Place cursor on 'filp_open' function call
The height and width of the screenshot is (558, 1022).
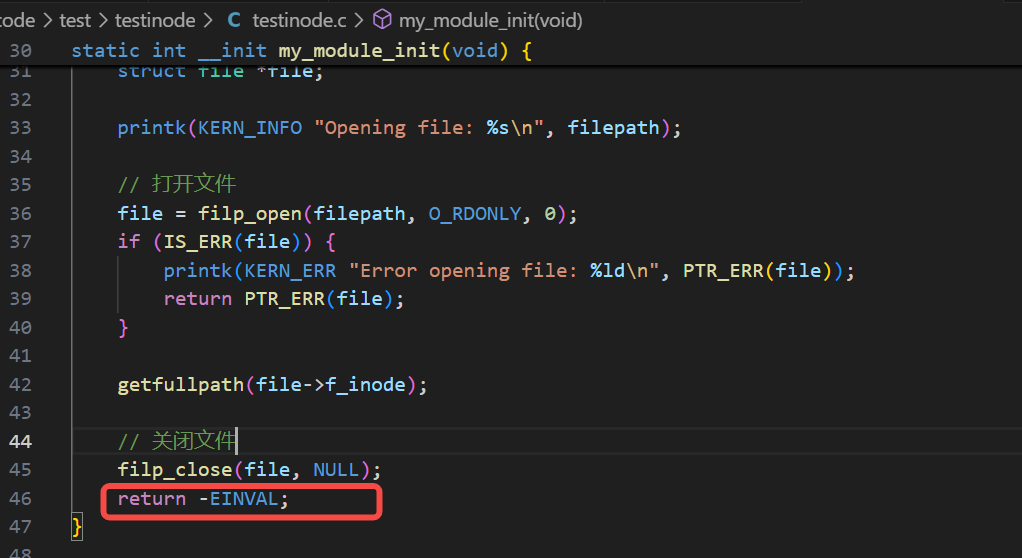coord(250,214)
